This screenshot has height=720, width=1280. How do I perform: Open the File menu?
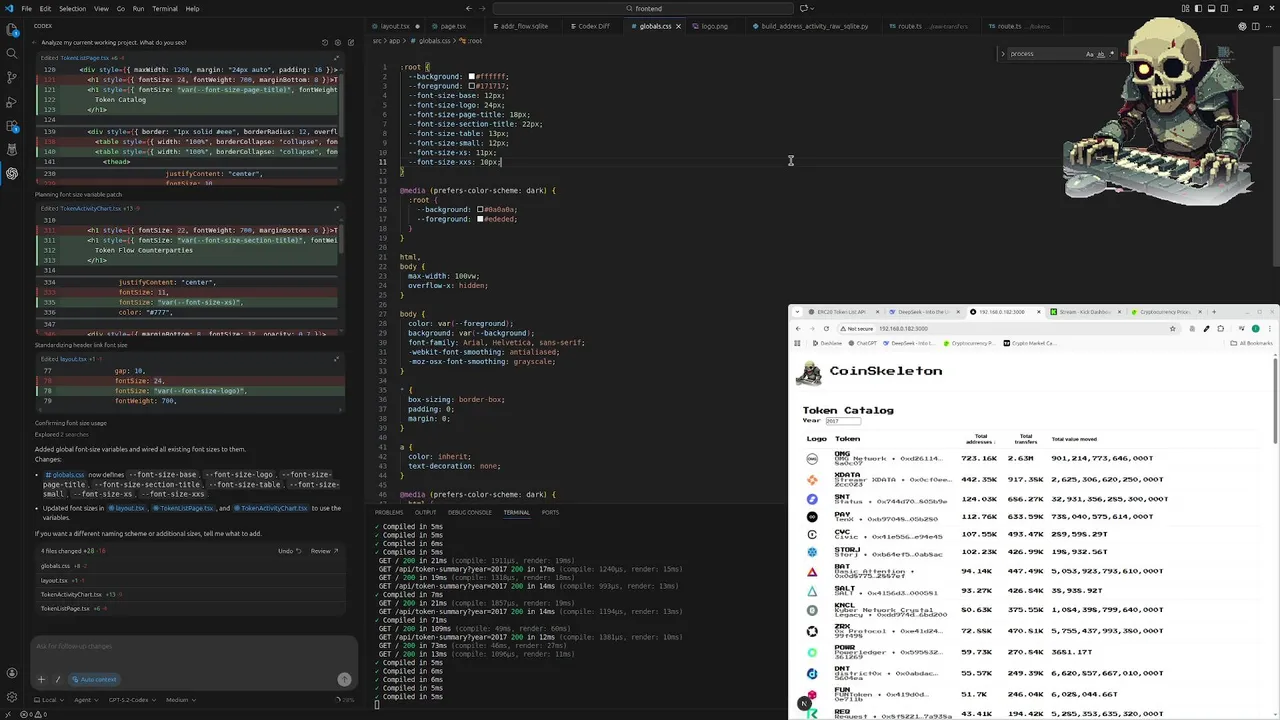point(26,8)
